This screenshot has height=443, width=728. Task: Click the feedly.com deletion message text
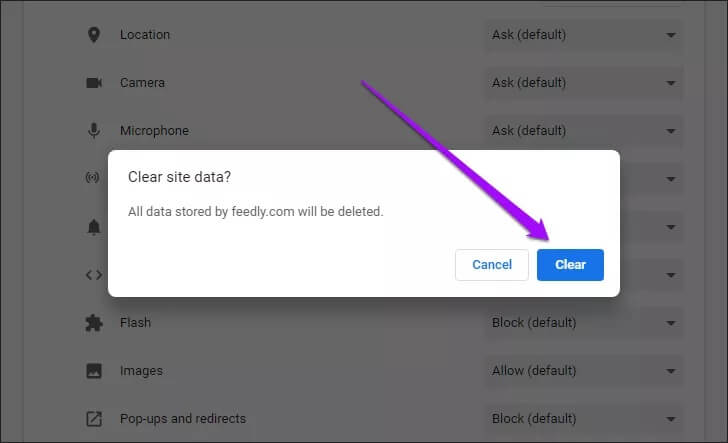coord(255,212)
